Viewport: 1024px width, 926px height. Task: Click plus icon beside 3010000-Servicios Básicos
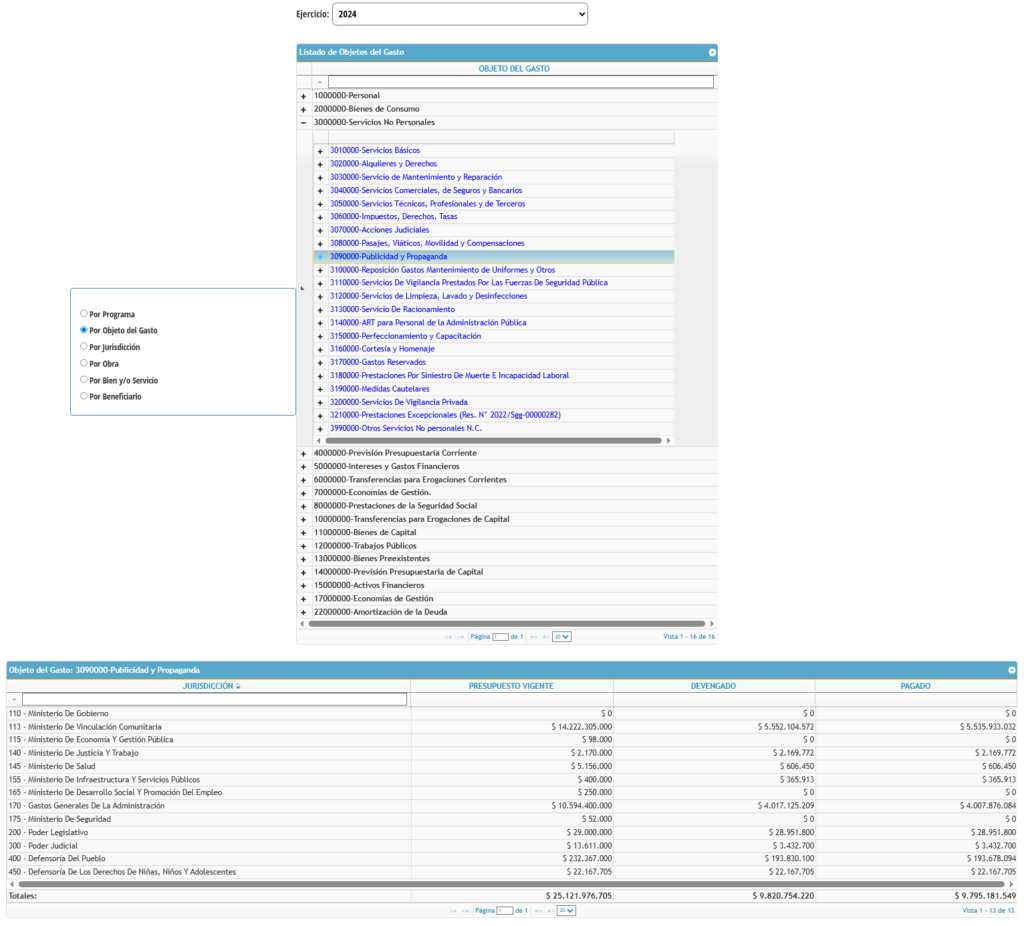pos(320,151)
